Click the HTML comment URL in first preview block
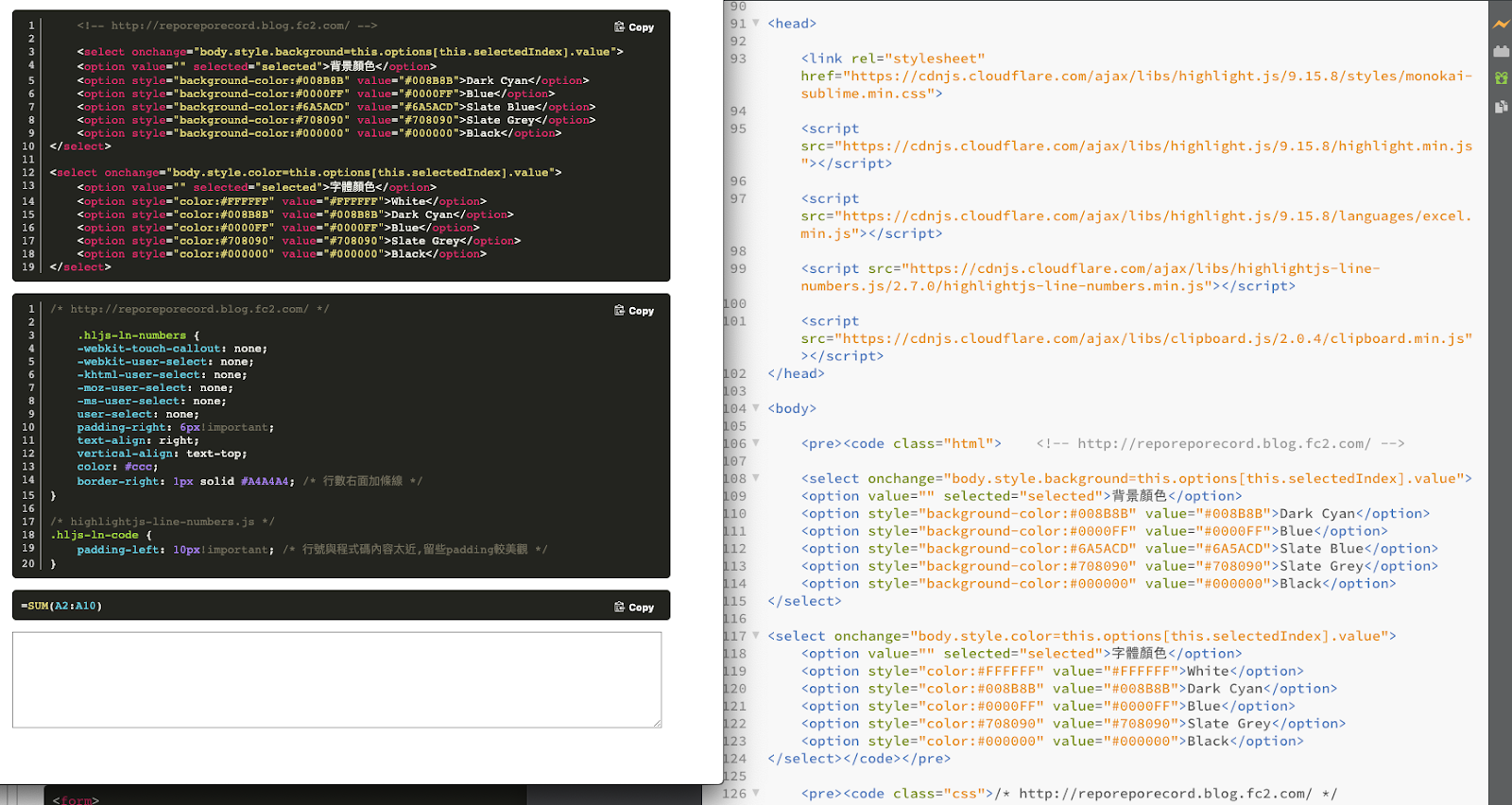 tap(227, 26)
